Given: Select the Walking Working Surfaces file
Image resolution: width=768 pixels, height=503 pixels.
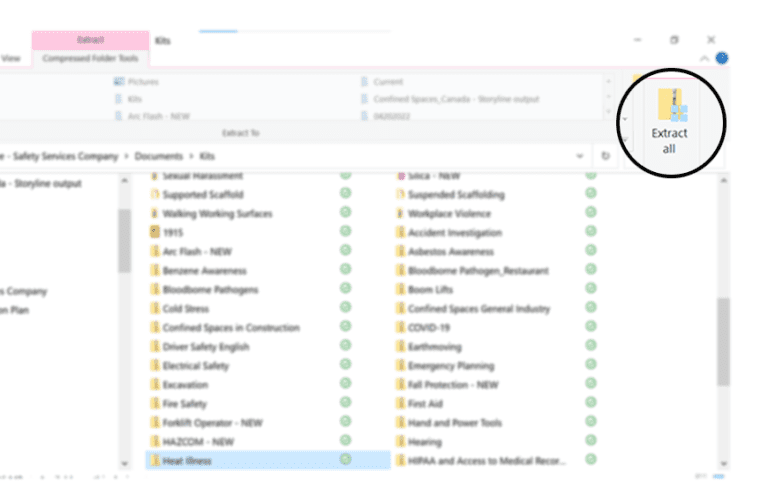Looking at the screenshot, I should click(216, 214).
